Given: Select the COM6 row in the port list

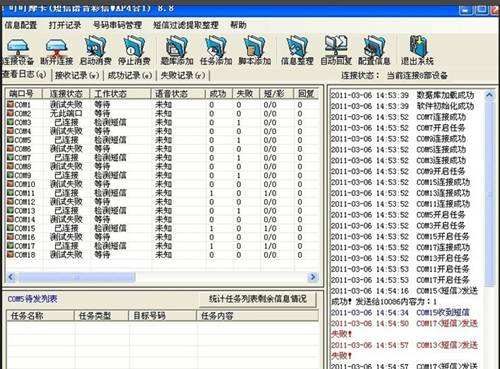Looking at the screenshot, I should click(162, 149).
